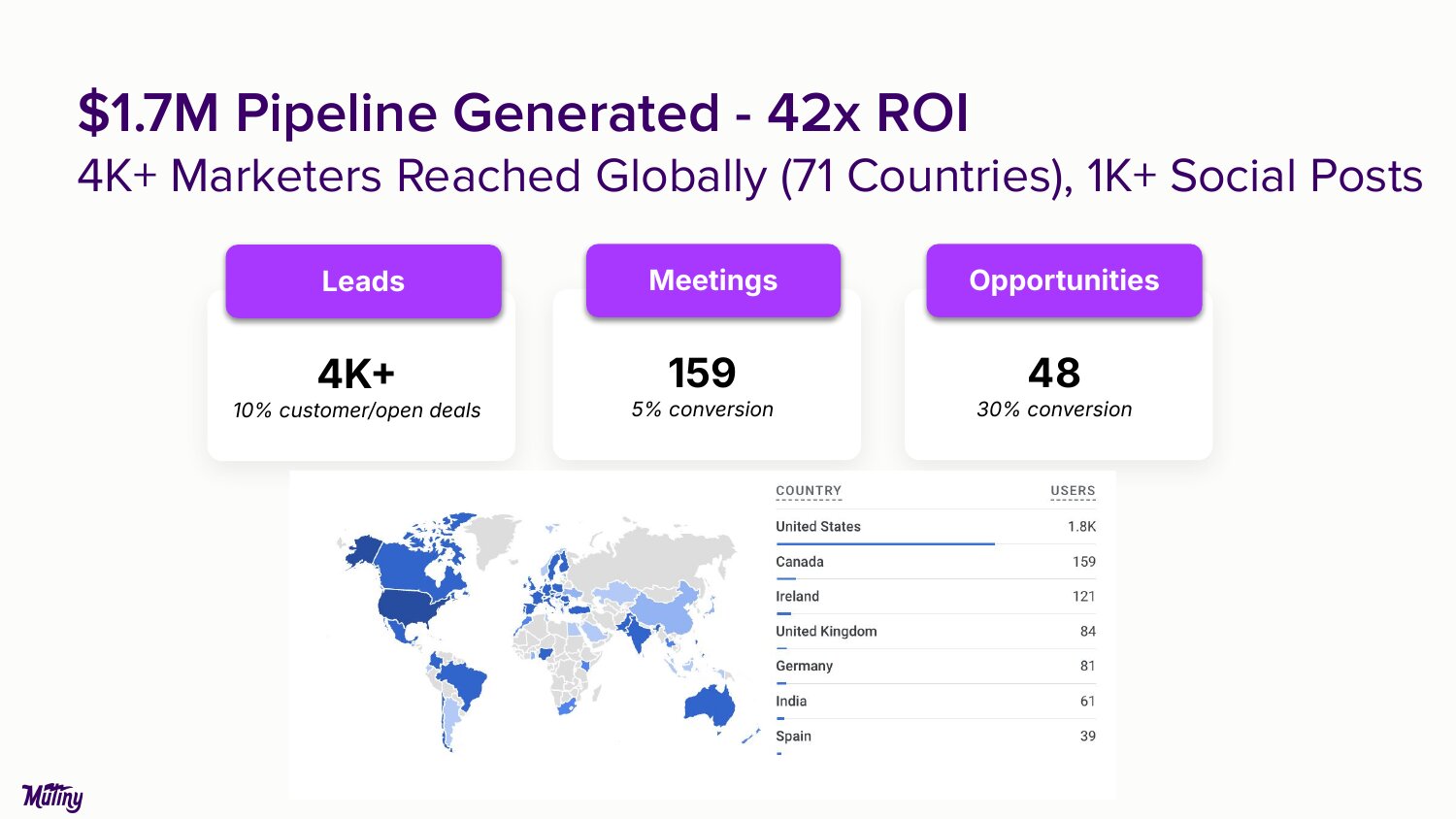Screen dimensions: 1456x819
Task: Select the Ireland row label
Action: tap(797, 597)
